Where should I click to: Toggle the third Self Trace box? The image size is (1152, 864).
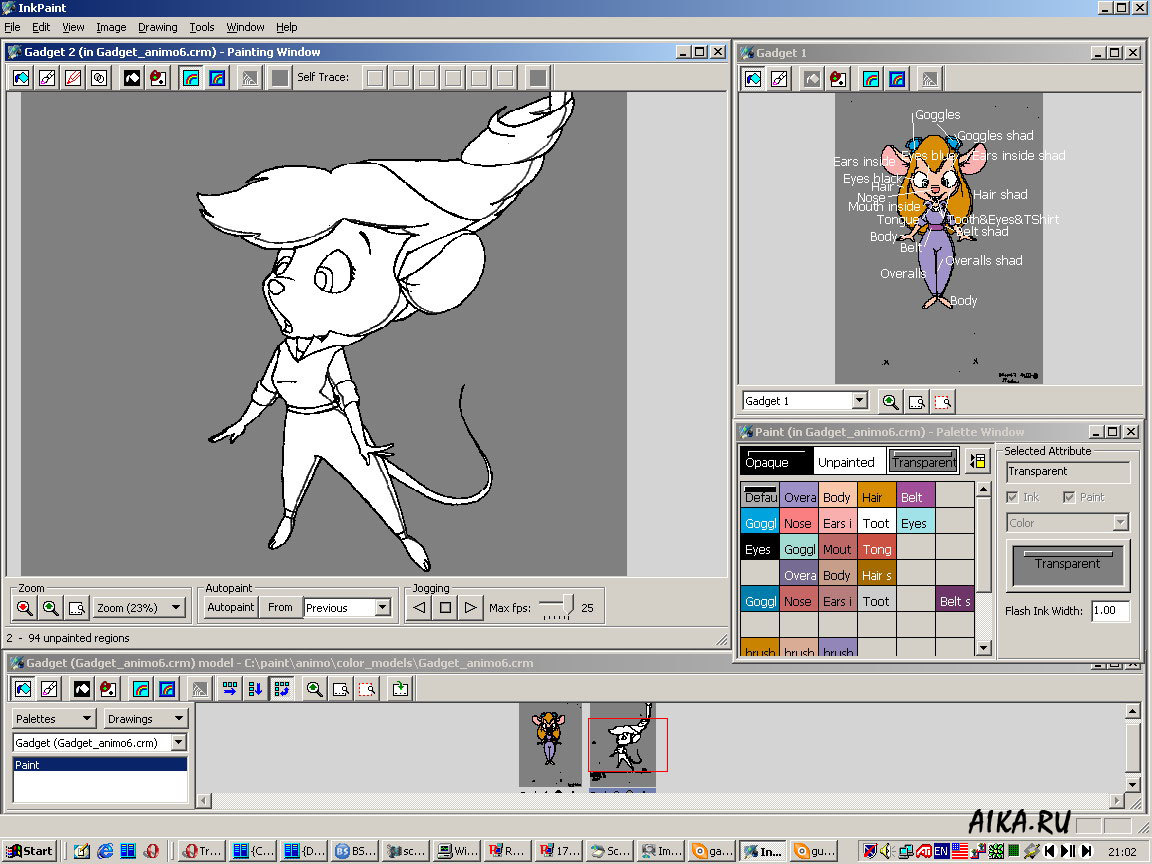pos(428,78)
